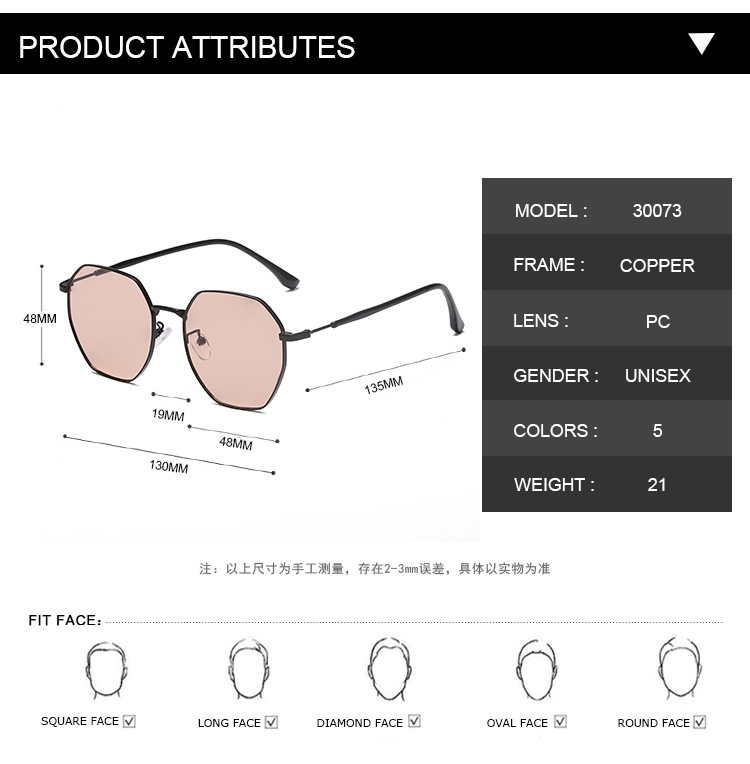This screenshot has height=764, width=750.
Task: Toggle the Diamond Face checkbox
Action: [x=414, y=721]
